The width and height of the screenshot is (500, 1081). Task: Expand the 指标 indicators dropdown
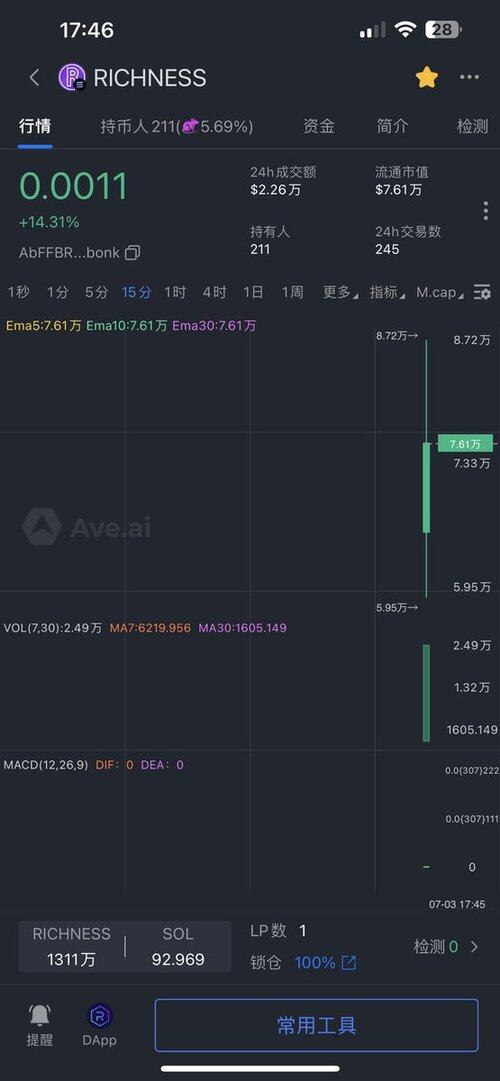tap(387, 292)
